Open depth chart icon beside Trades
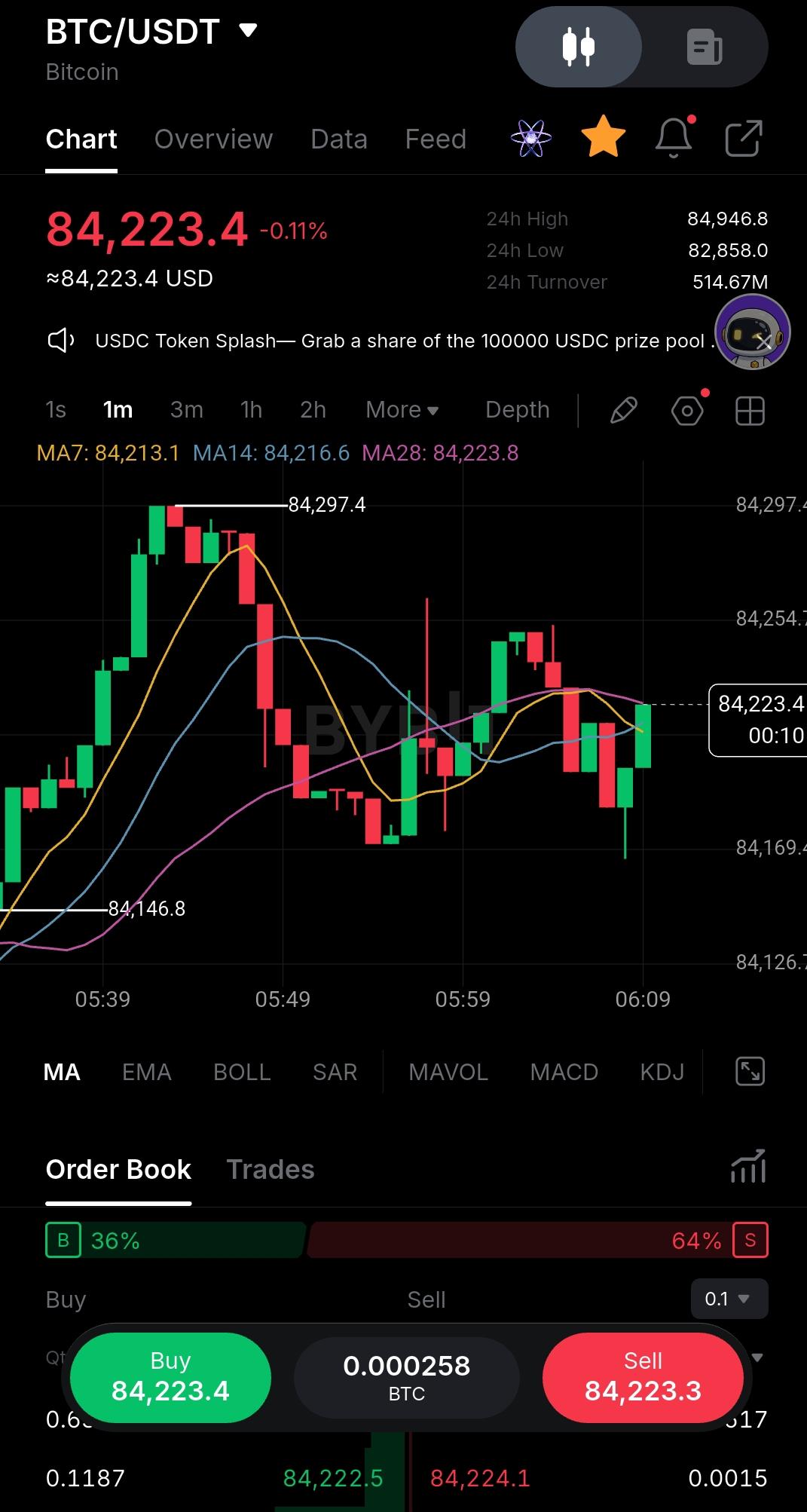The width and height of the screenshot is (807, 1512). [x=748, y=1166]
